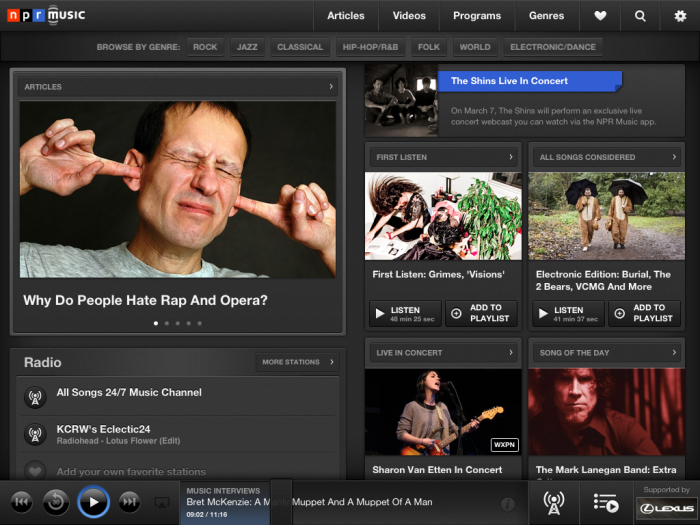This screenshot has width=700, height=525.
Task: Open settings with the gear icon
Action: (680, 16)
